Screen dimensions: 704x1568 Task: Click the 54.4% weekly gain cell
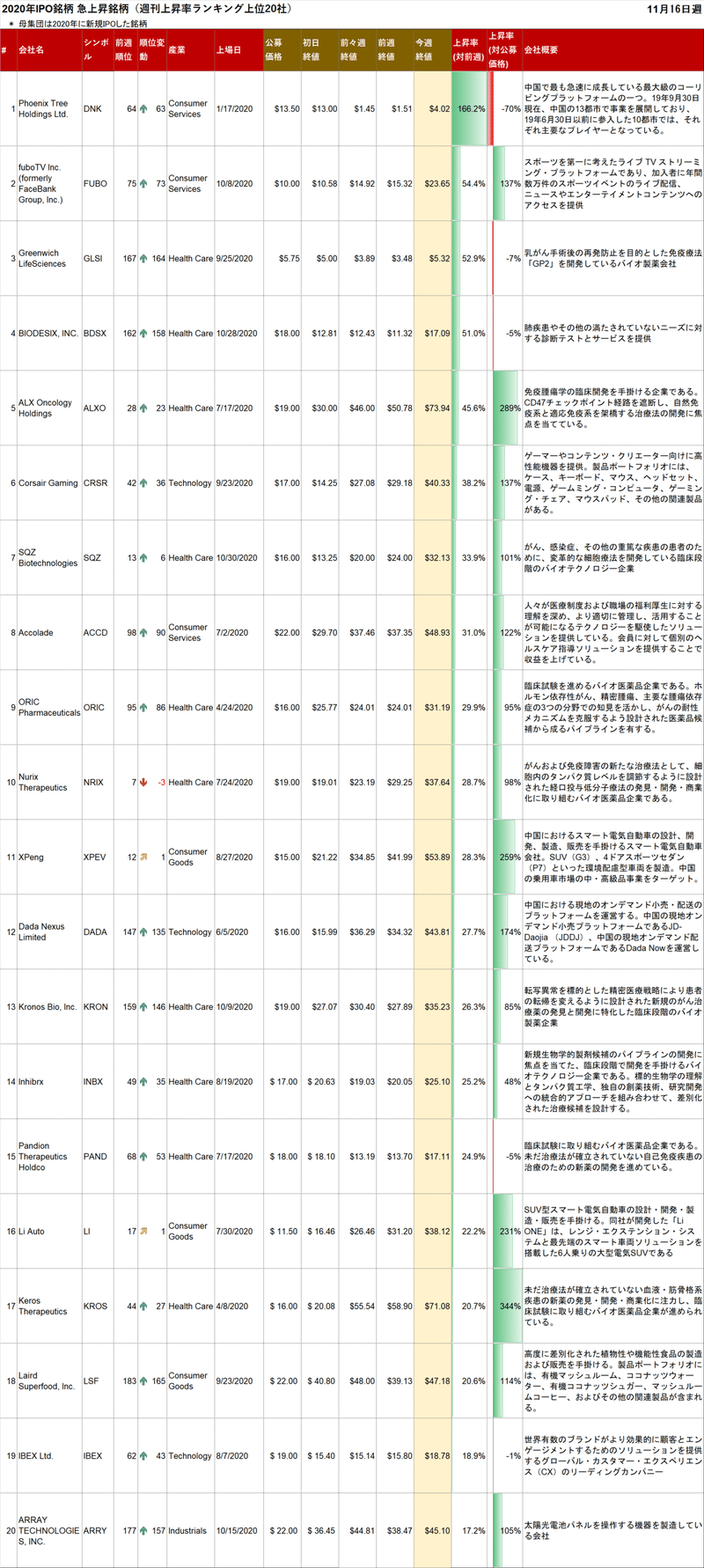pos(469,184)
